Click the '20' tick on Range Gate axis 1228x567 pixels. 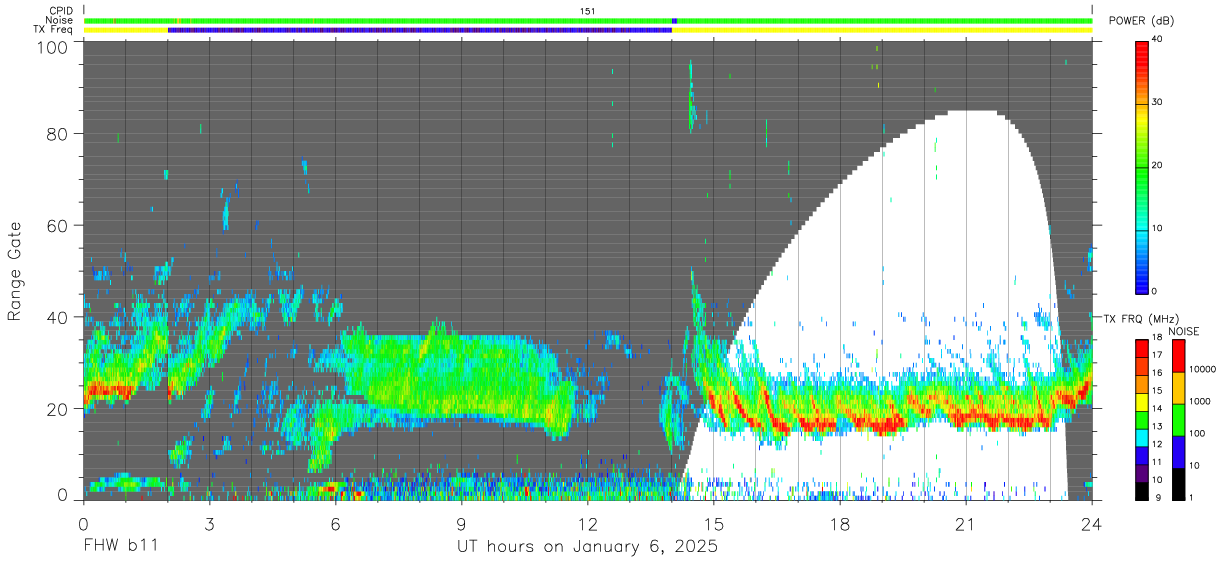click(57, 409)
